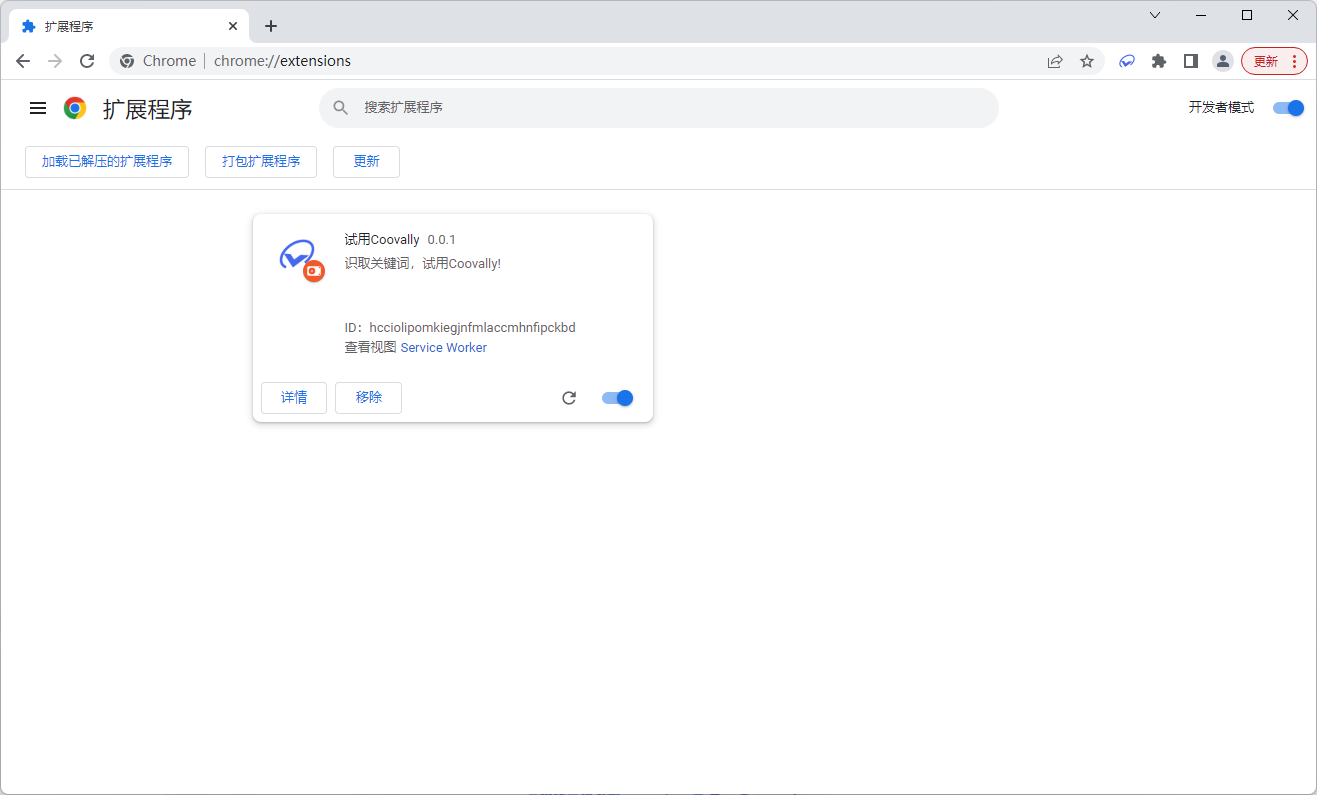Click the magnifier icon in search box
Screen dimensions: 1317x795
click(341, 107)
